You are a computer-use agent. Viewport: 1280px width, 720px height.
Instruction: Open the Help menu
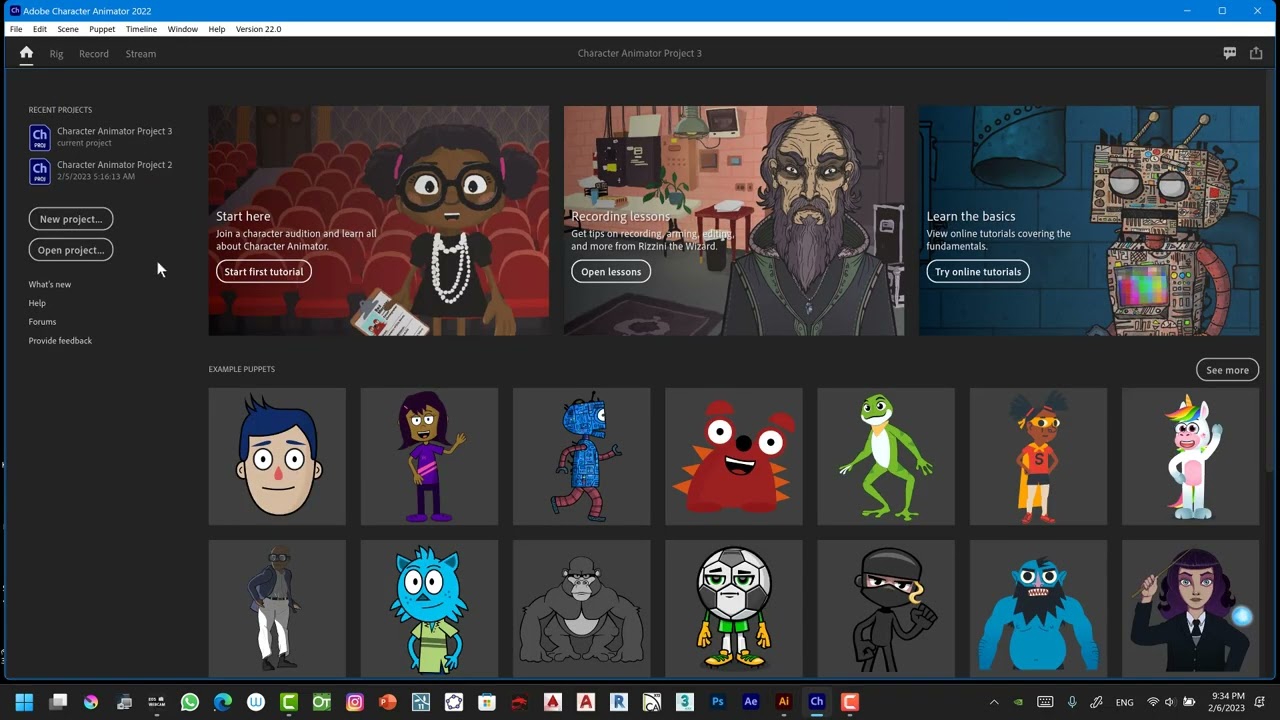click(x=217, y=29)
